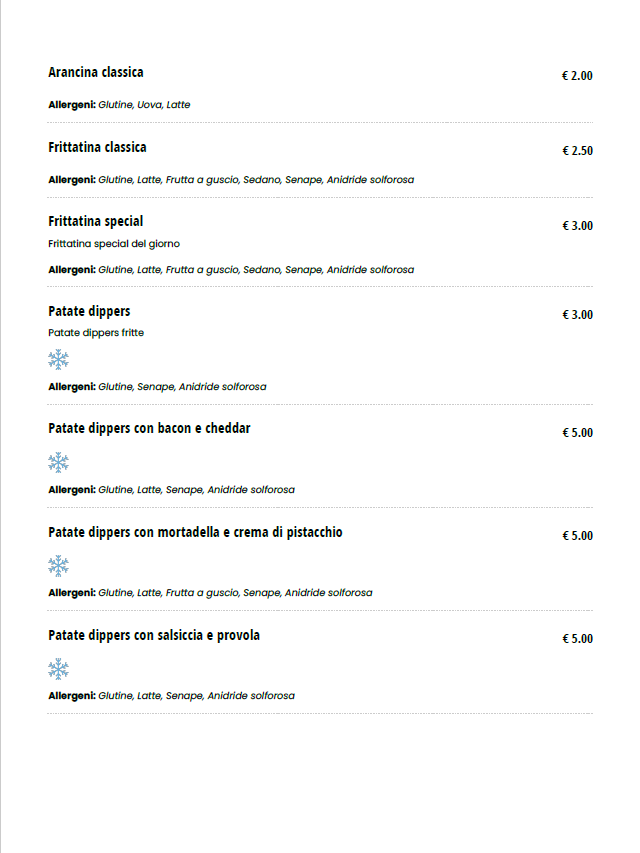Image resolution: width=640 pixels, height=853 pixels.
Task: Click 'Patate dippers fritte' description text
Action: [96, 333]
